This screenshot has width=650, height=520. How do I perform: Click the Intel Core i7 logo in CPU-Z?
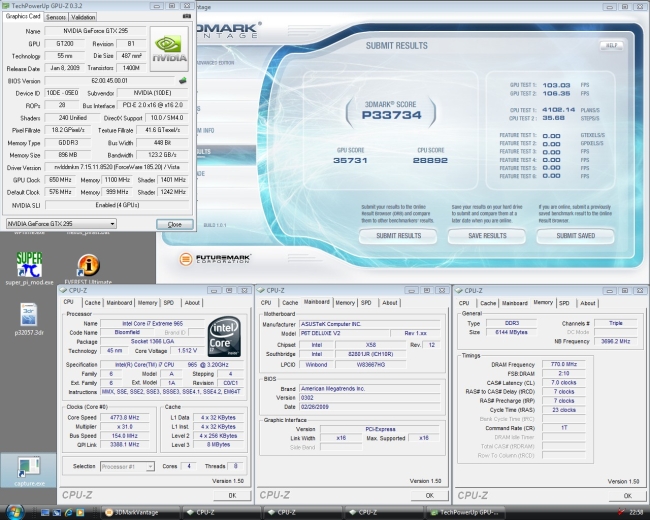(x=224, y=337)
